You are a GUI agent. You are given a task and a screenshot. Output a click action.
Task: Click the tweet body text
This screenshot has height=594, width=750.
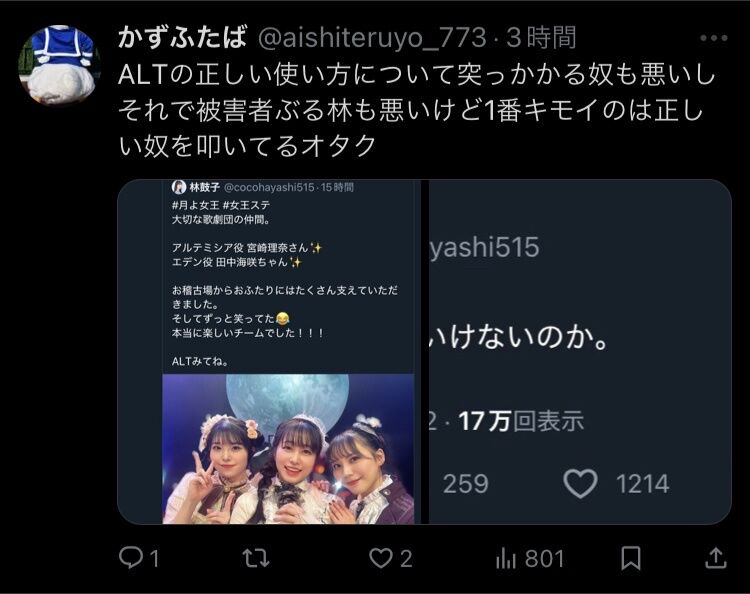(x=416, y=110)
